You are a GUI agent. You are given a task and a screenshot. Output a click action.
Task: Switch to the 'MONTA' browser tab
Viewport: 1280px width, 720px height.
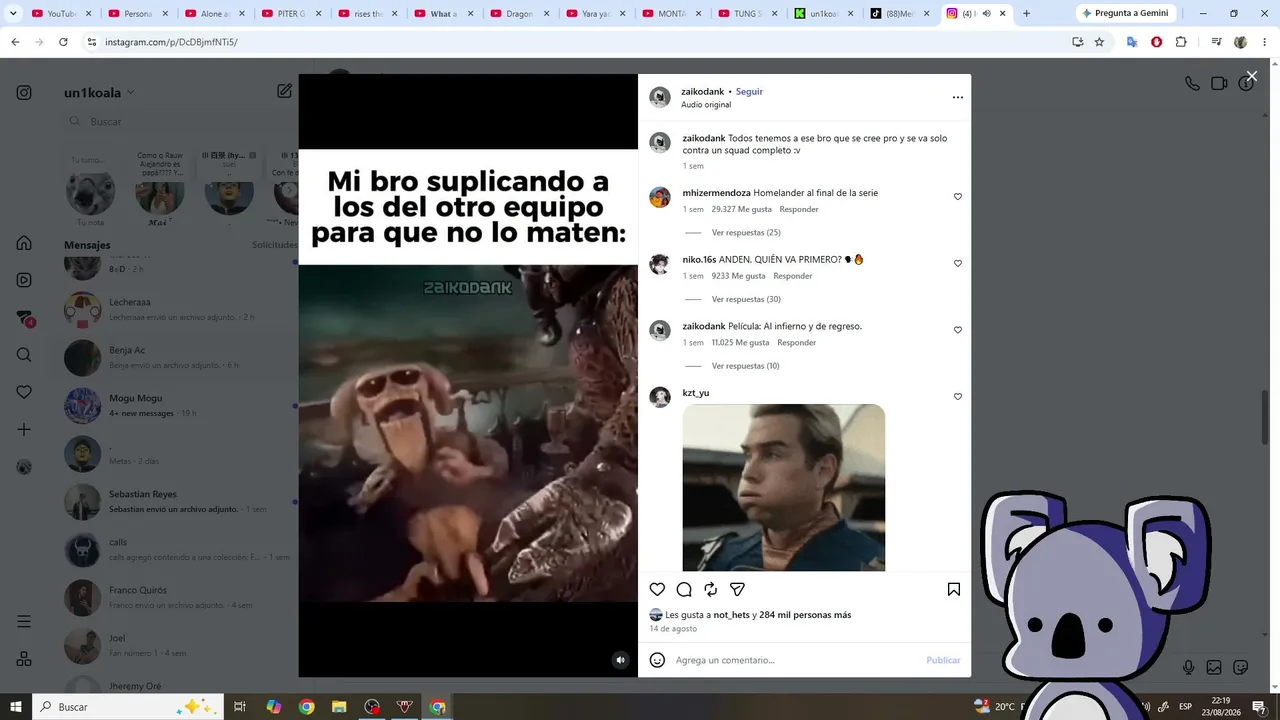point(673,14)
